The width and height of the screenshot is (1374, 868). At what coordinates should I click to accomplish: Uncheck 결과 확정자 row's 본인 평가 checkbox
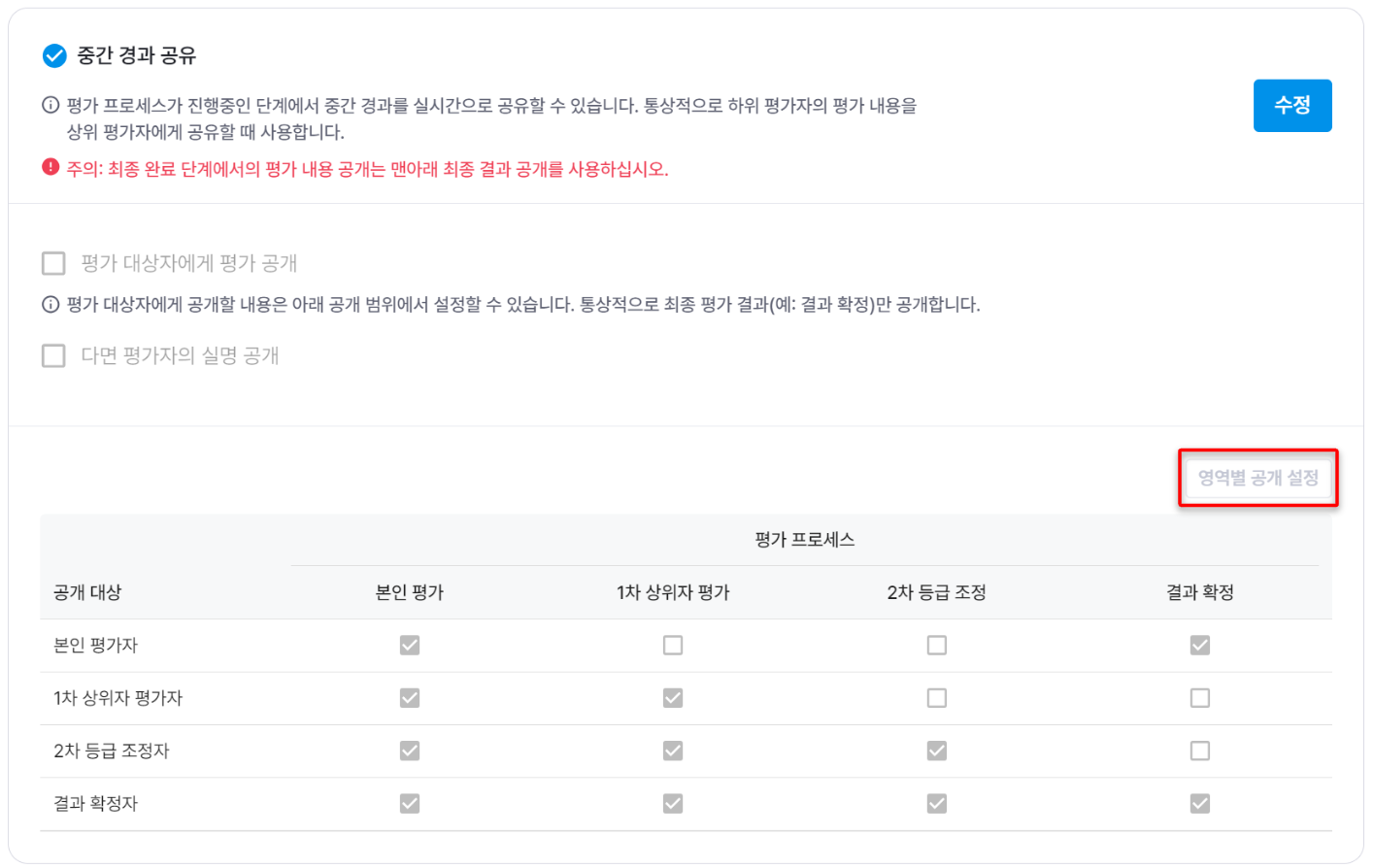coord(410,804)
